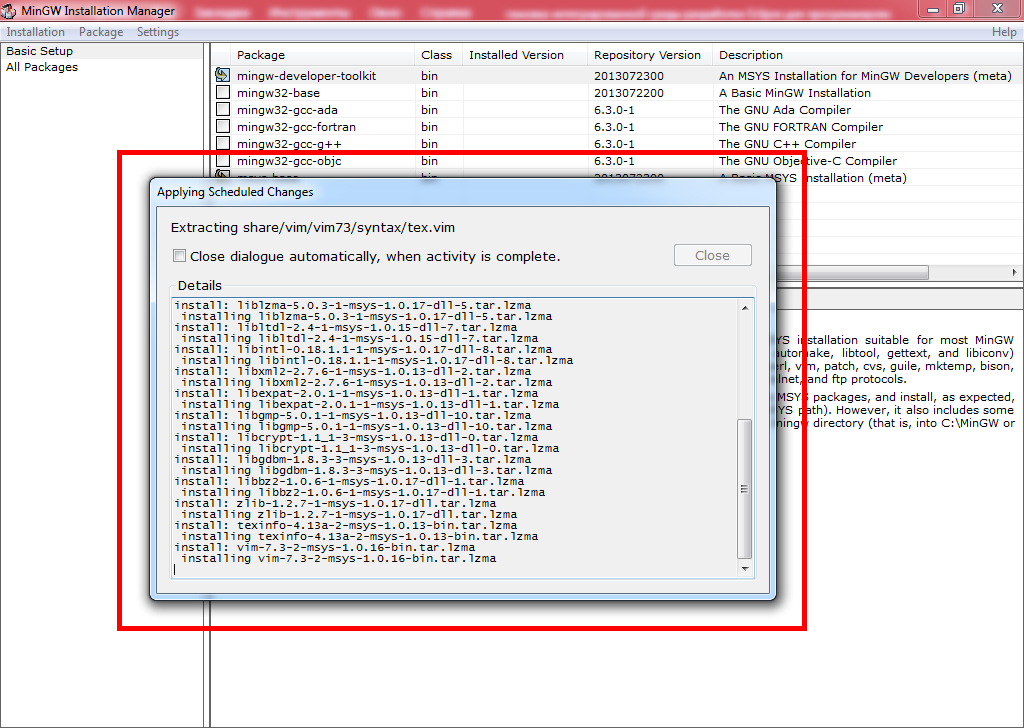
Task: Expand the Settings menu
Action: click(158, 32)
